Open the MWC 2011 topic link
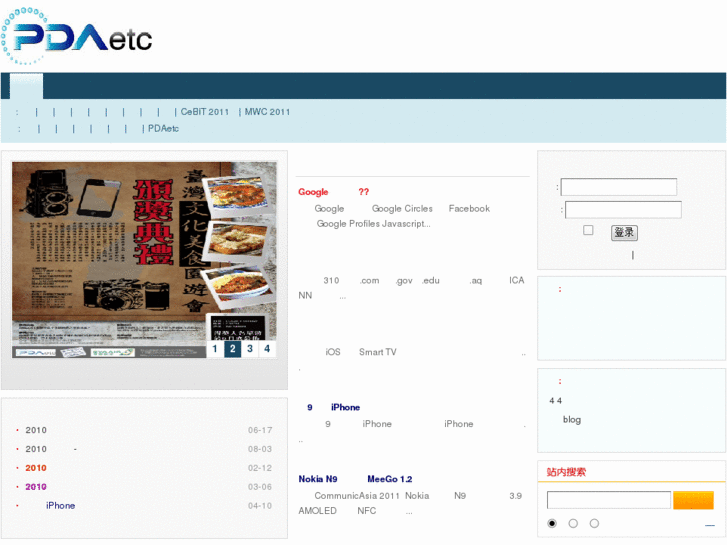Screen dimensions: 727x545 (267, 112)
